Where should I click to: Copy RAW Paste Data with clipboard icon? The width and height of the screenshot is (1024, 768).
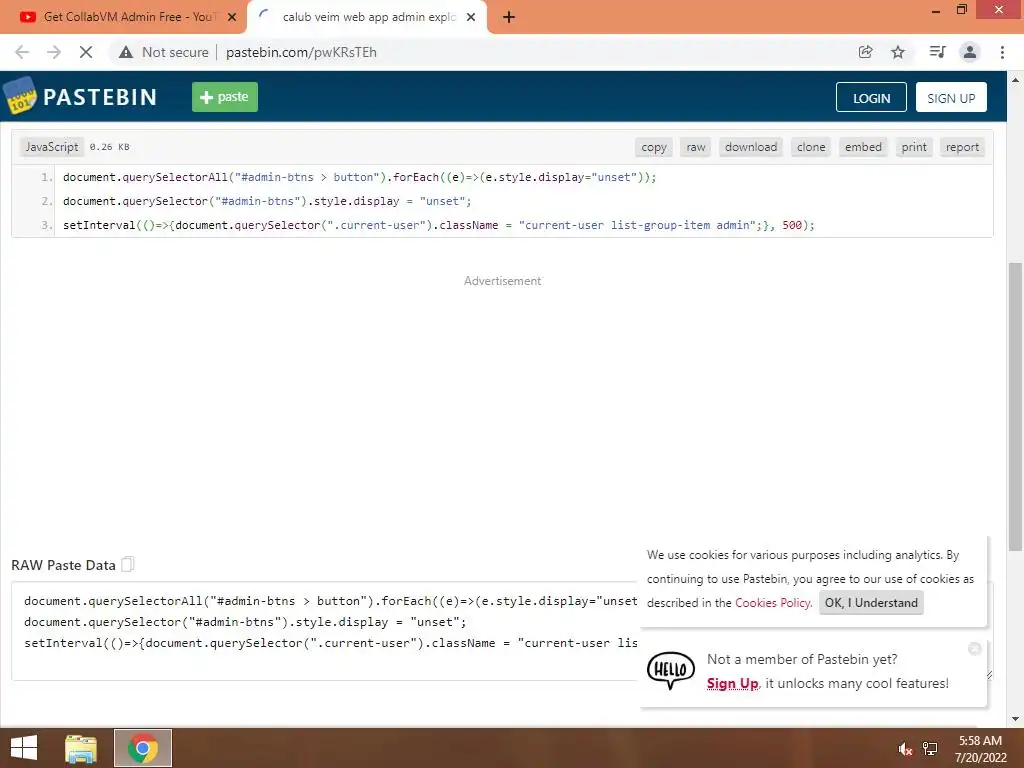pyautogui.click(x=128, y=564)
